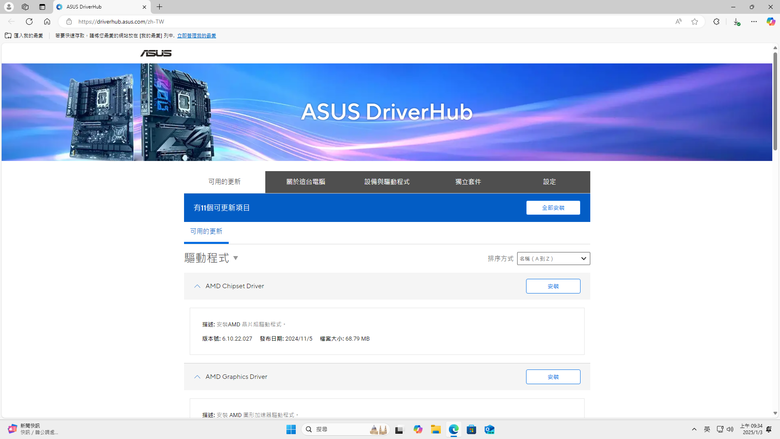The width and height of the screenshot is (780, 439).
Task: Open Microsoft Store from taskbar
Action: click(x=472, y=430)
